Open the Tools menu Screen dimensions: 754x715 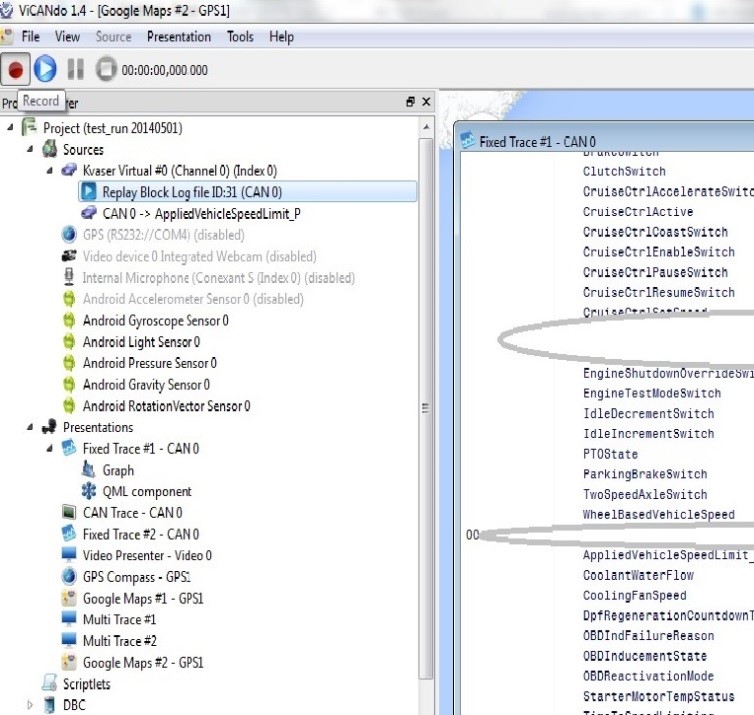tap(240, 37)
